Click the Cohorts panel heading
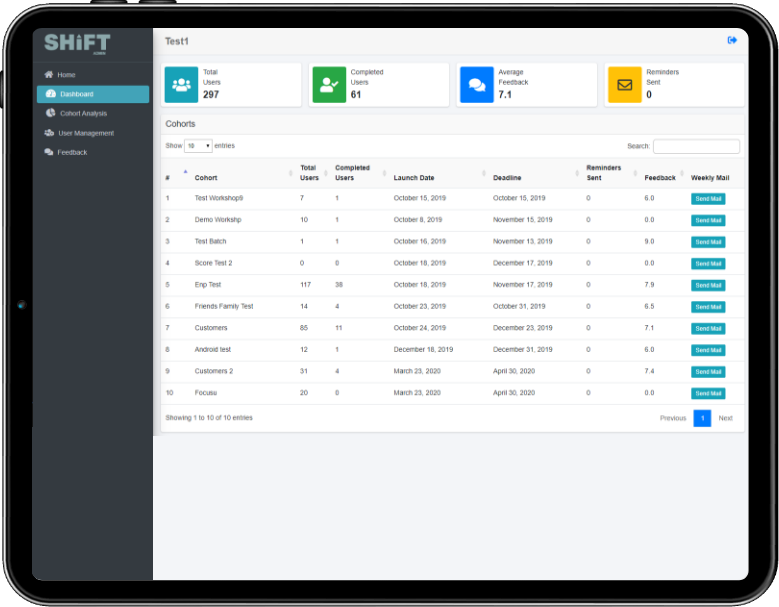Image resolution: width=779 pixels, height=607 pixels. [180, 124]
